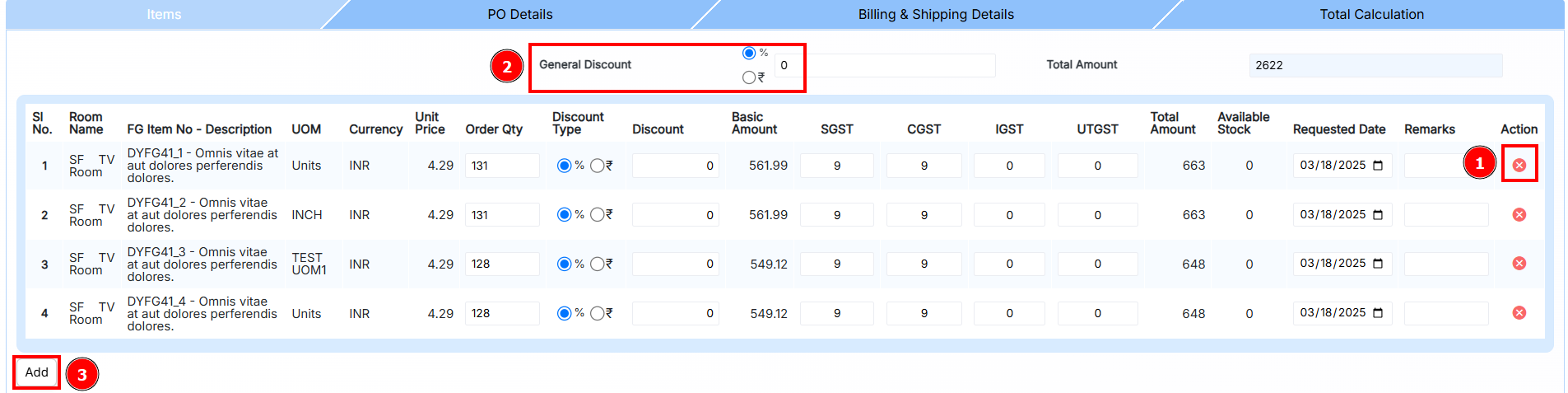
Task: Switch to PO Details tab
Action: click(519, 15)
